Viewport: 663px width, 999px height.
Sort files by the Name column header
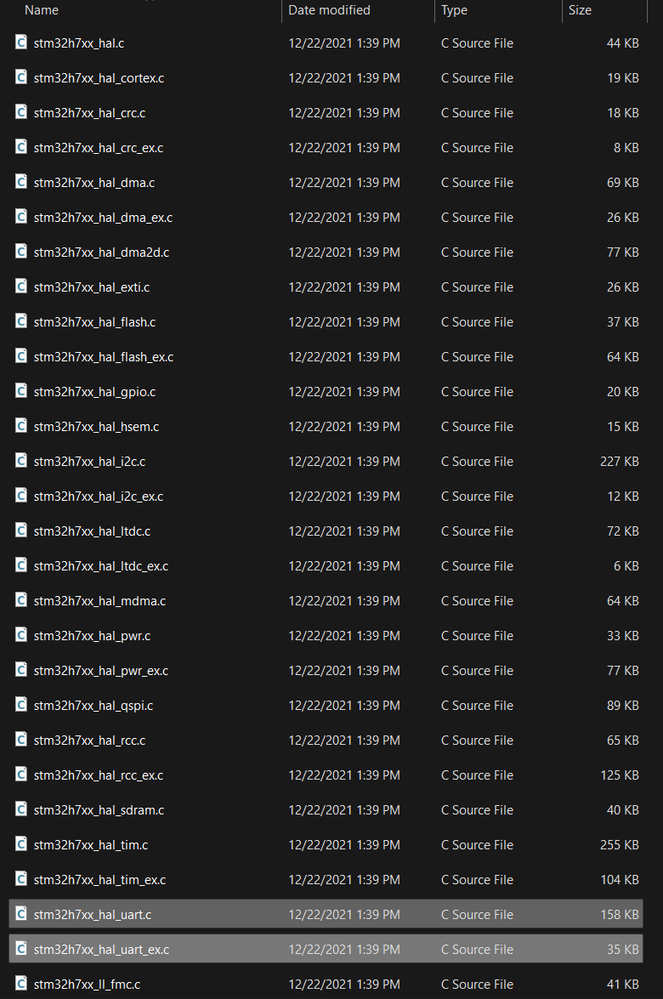(42, 10)
